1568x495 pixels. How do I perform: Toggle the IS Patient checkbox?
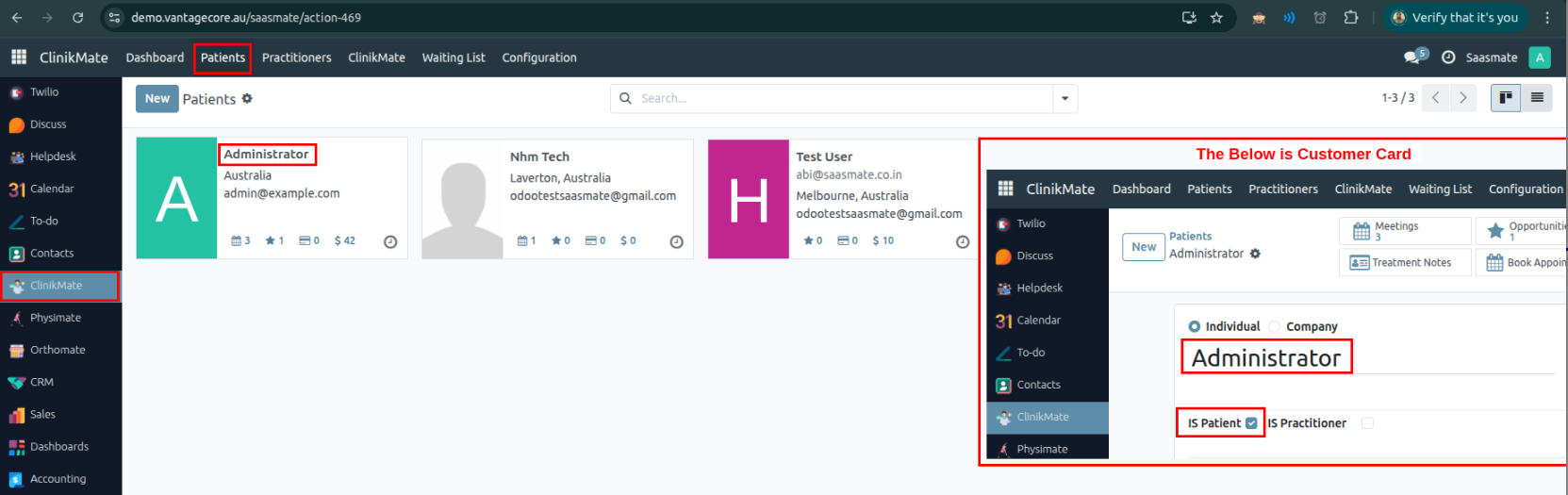(x=1251, y=423)
